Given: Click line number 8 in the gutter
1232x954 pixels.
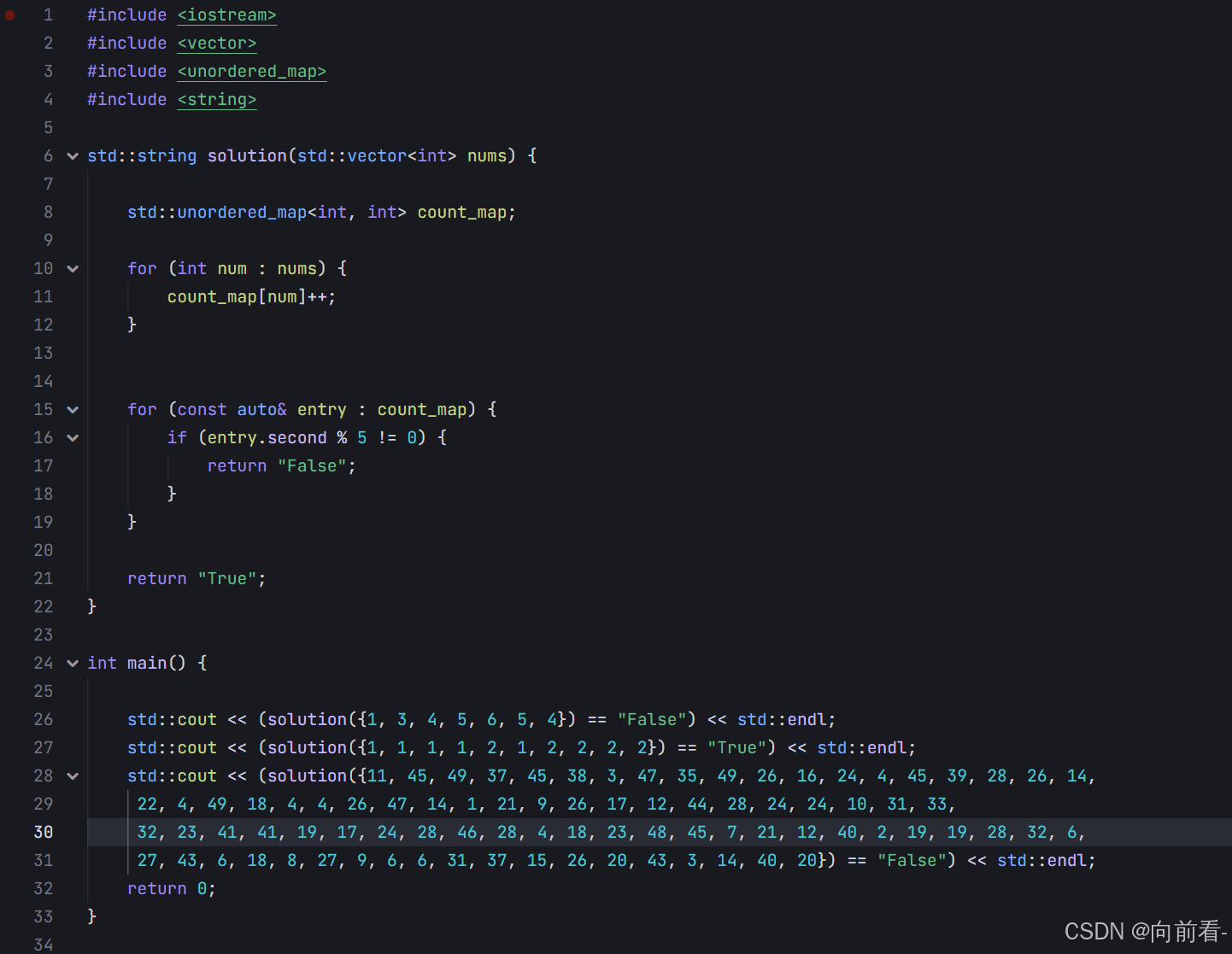Looking at the screenshot, I should click(x=48, y=213).
